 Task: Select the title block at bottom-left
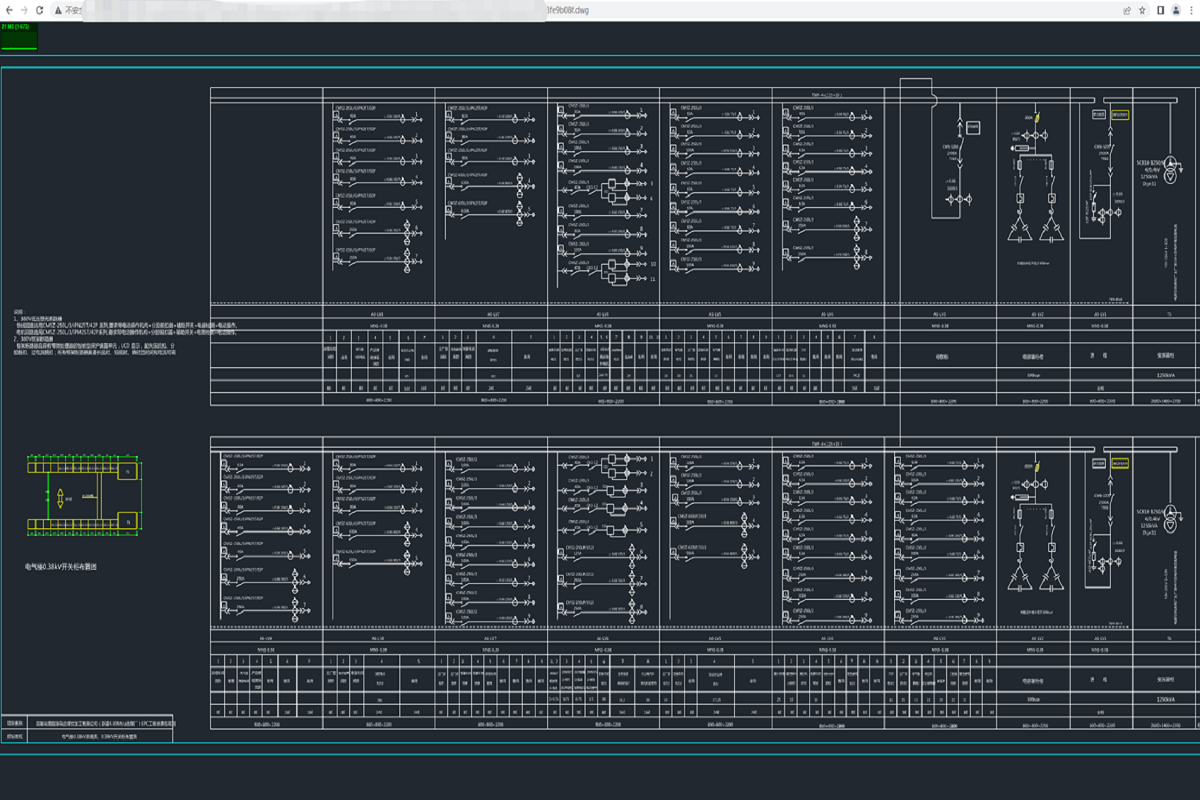point(88,729)
